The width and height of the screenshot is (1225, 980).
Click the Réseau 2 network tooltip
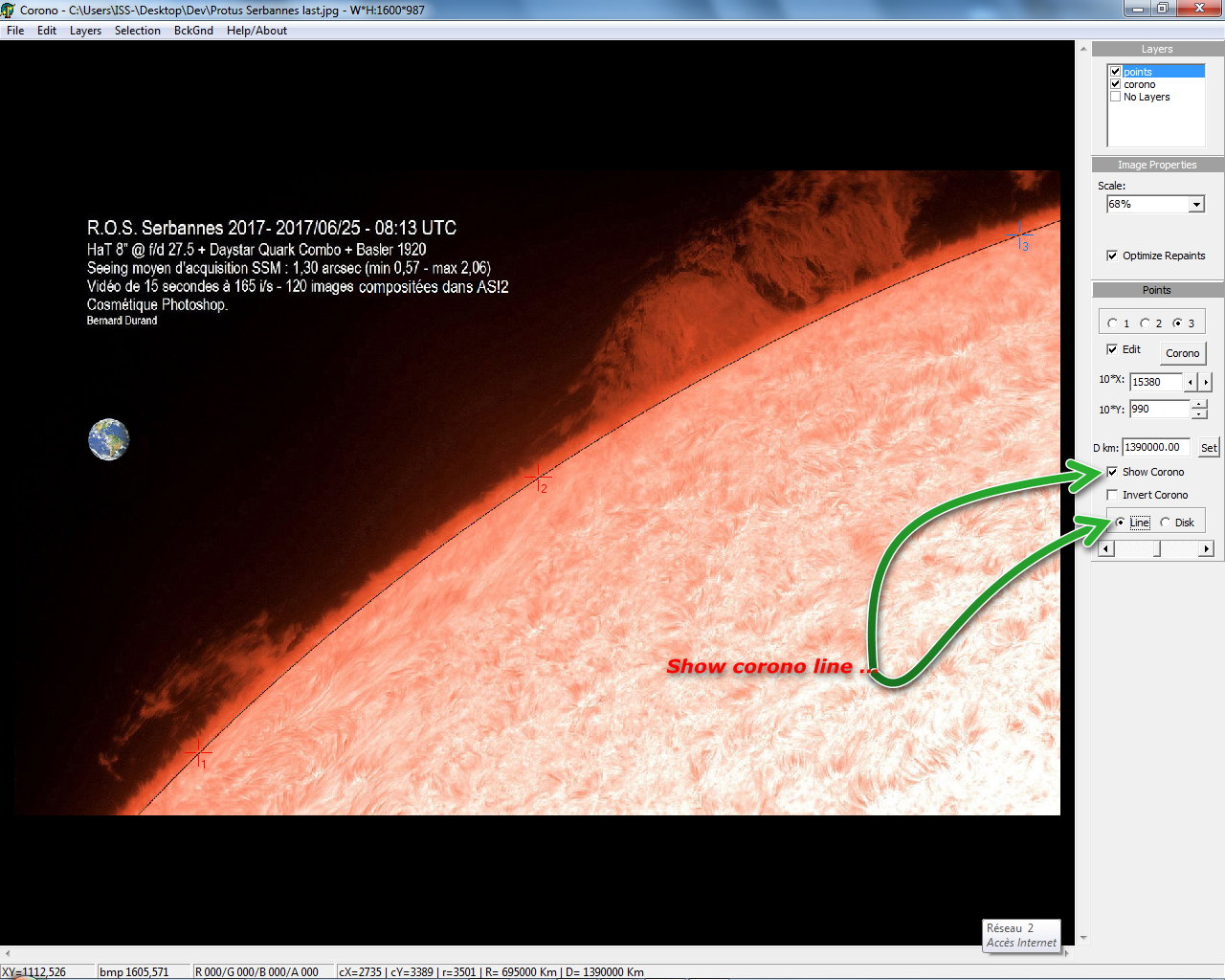(1021, 935)
